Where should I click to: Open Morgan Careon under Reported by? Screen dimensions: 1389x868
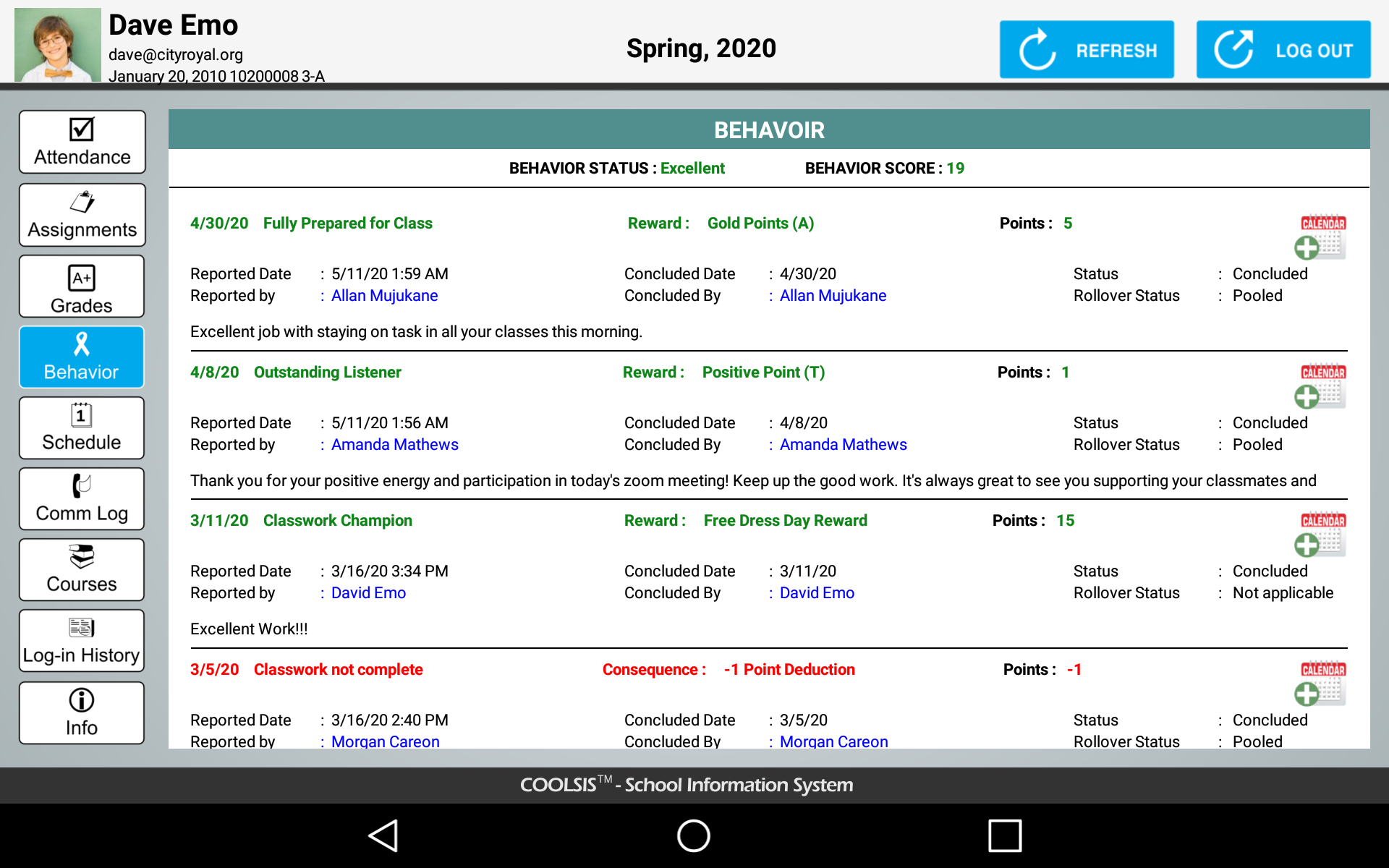(385, 741)
